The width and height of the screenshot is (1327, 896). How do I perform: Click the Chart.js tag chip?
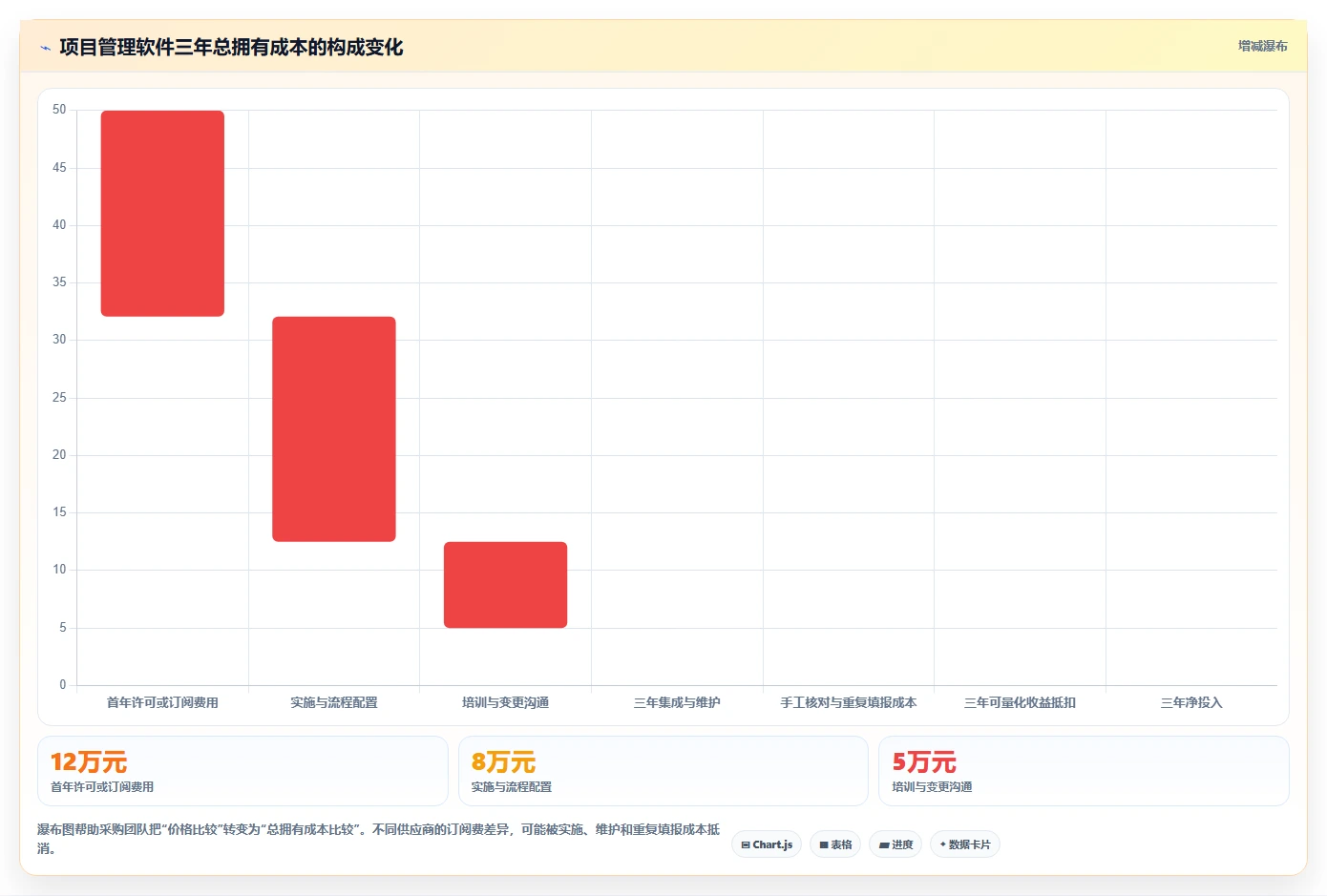click(x=767, y=844)
